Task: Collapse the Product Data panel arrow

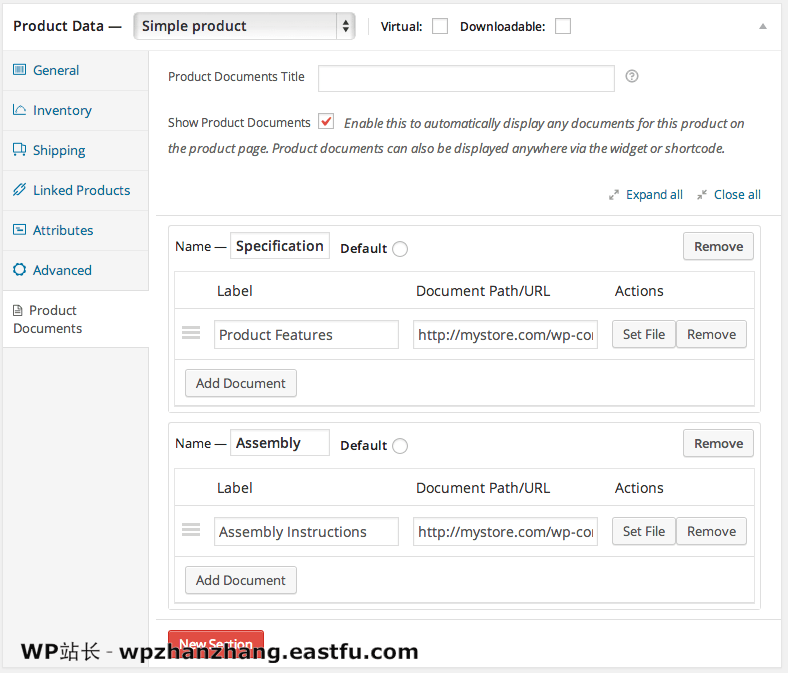Action: pos(763,26)
